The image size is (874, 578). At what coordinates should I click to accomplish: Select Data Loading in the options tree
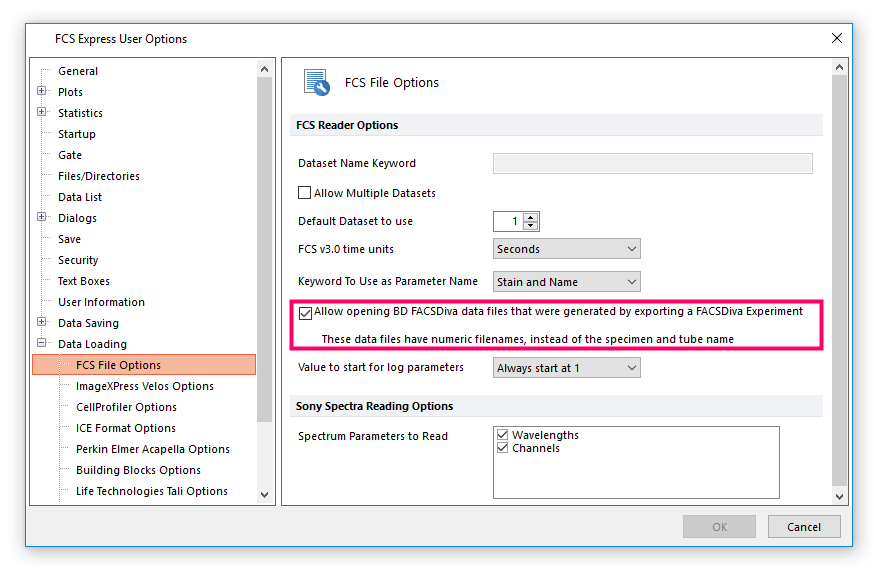[x=92, y=344]
